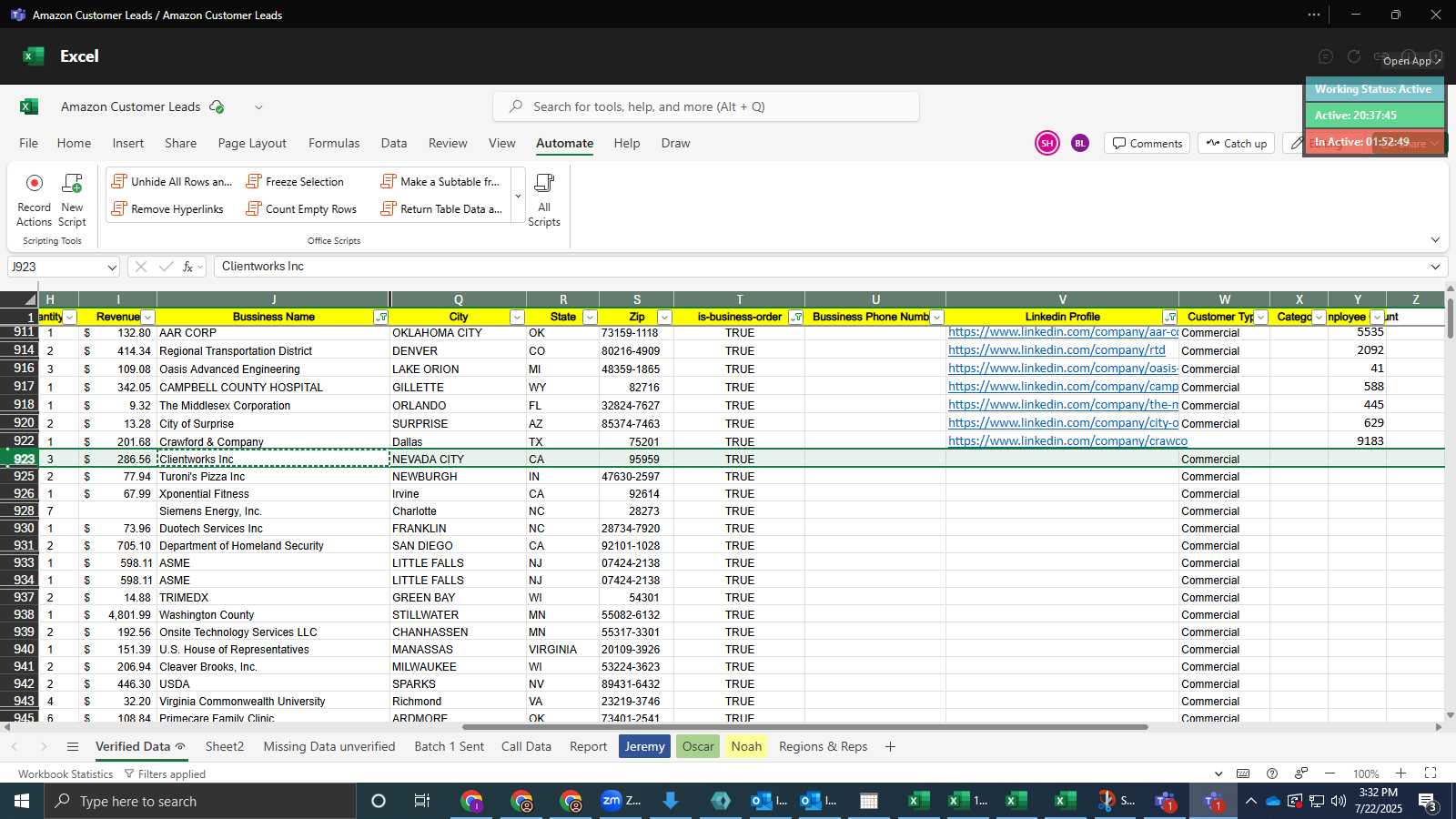
Task: Switch to Regions & Reps sheet
Action: tap(824, 746)
